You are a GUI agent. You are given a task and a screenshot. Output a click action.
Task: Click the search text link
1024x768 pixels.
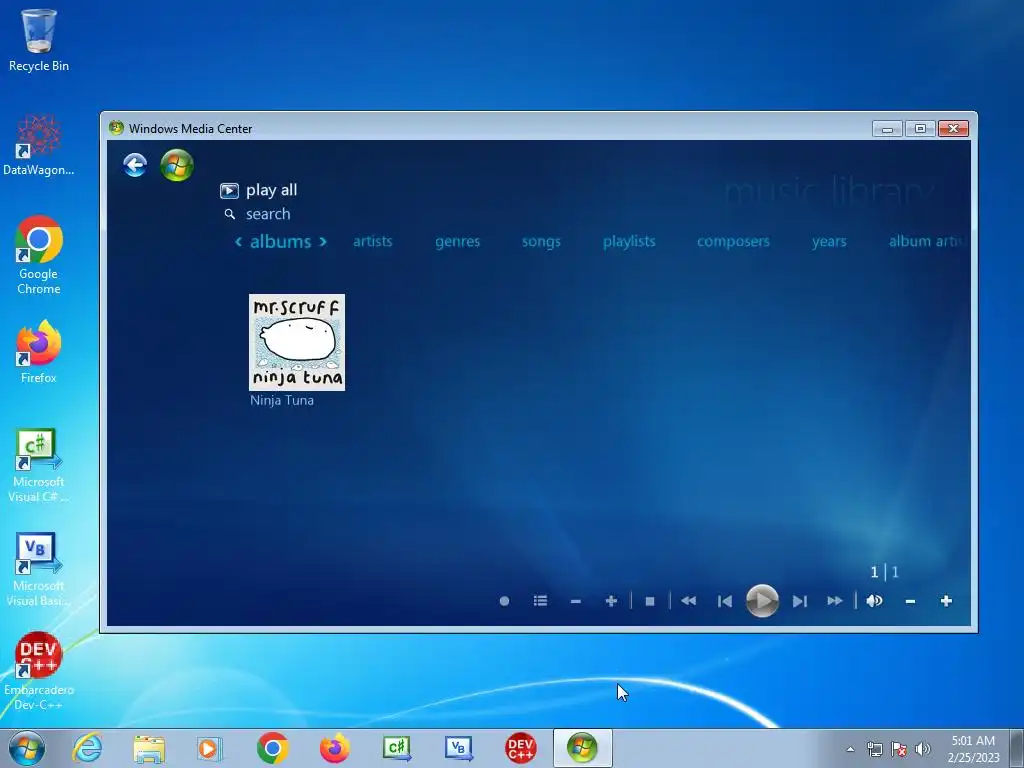pos(268,214)
